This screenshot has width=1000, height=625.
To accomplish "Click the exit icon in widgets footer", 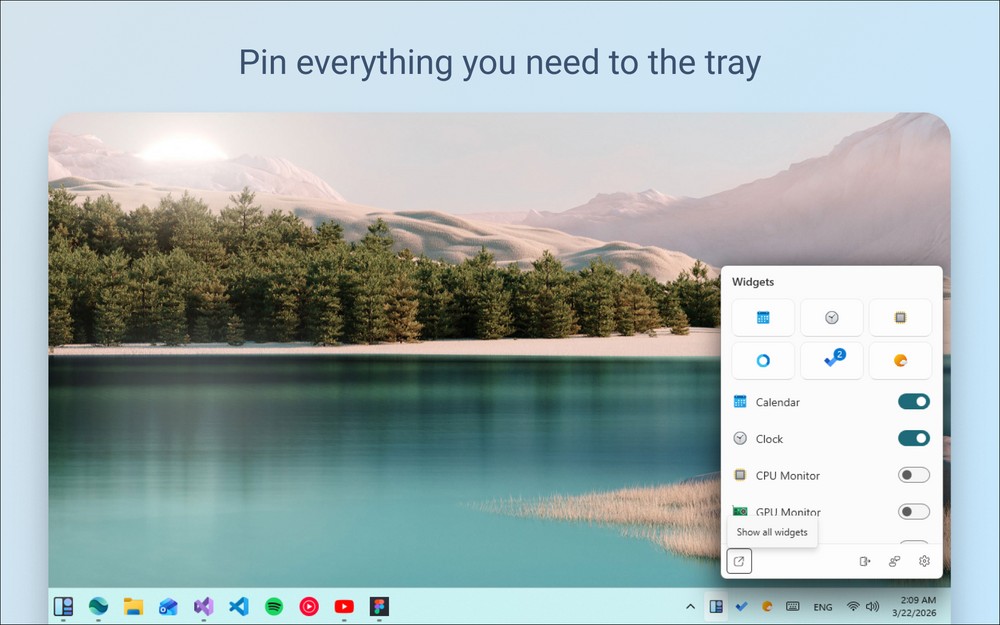I will point(865,561).
